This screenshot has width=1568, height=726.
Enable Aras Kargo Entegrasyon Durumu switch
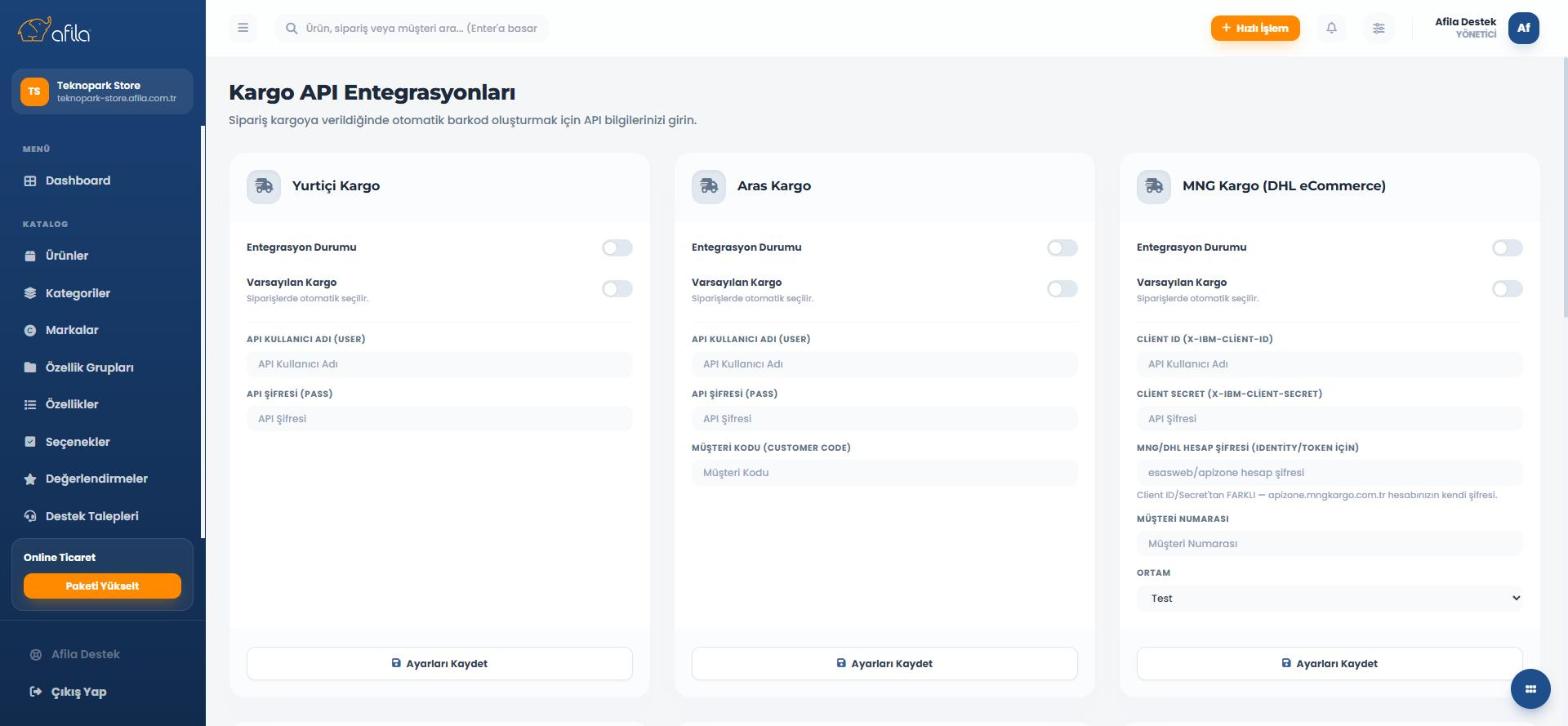coord(1062,248)
